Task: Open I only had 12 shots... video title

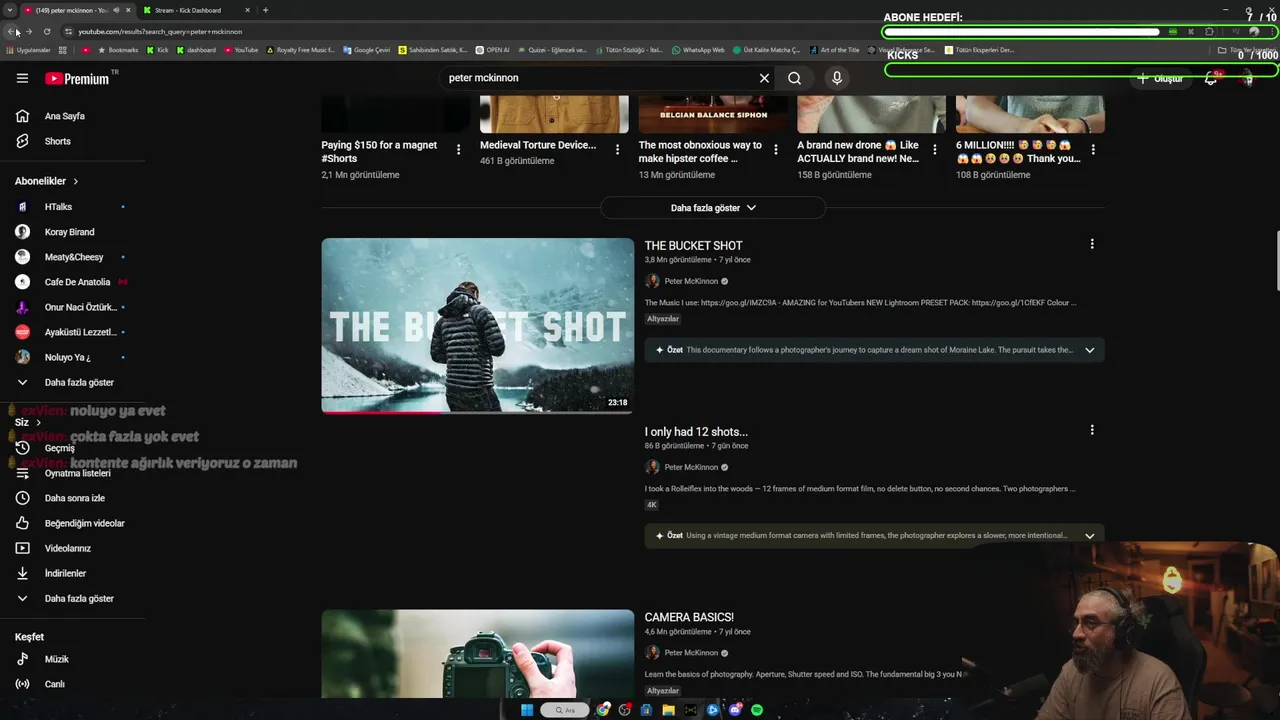Action: click(x=696, y=432)
